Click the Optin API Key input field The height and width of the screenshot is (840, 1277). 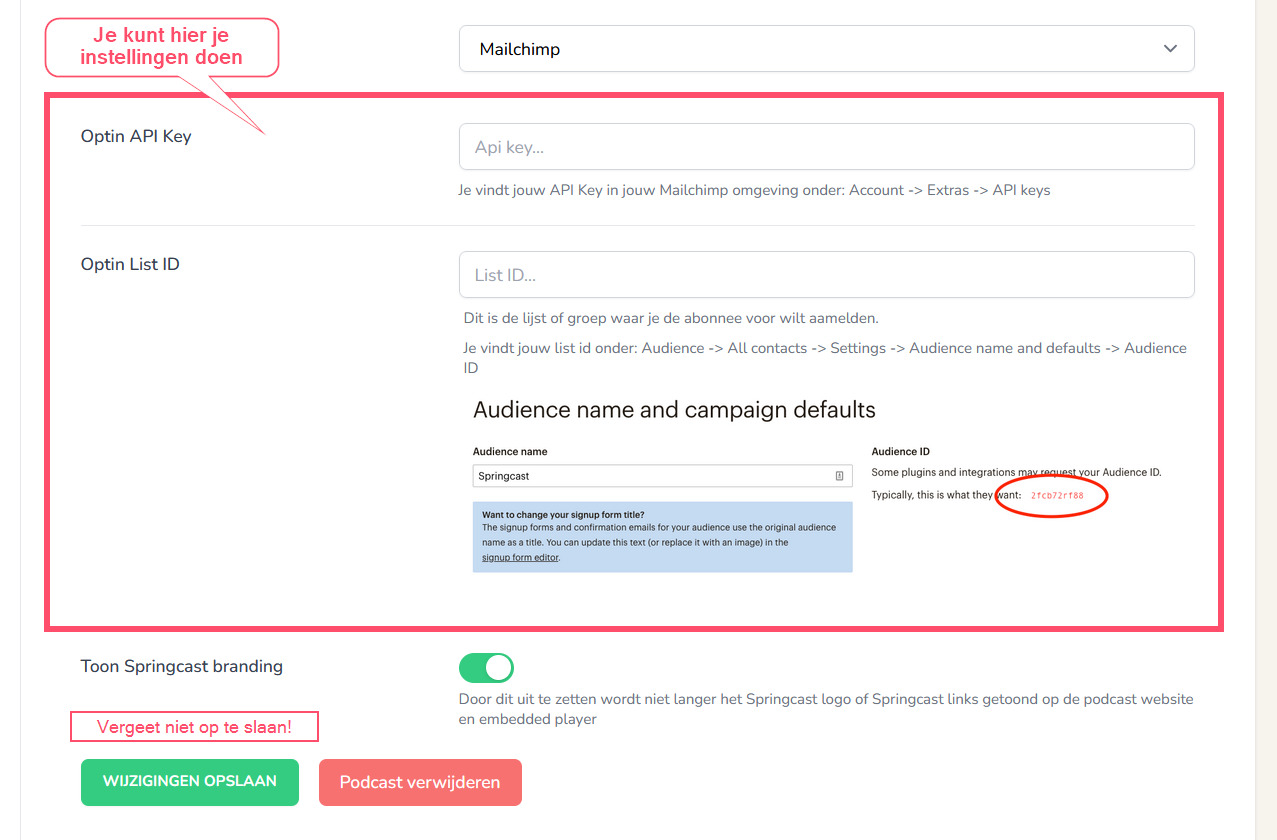coord(826,147)
